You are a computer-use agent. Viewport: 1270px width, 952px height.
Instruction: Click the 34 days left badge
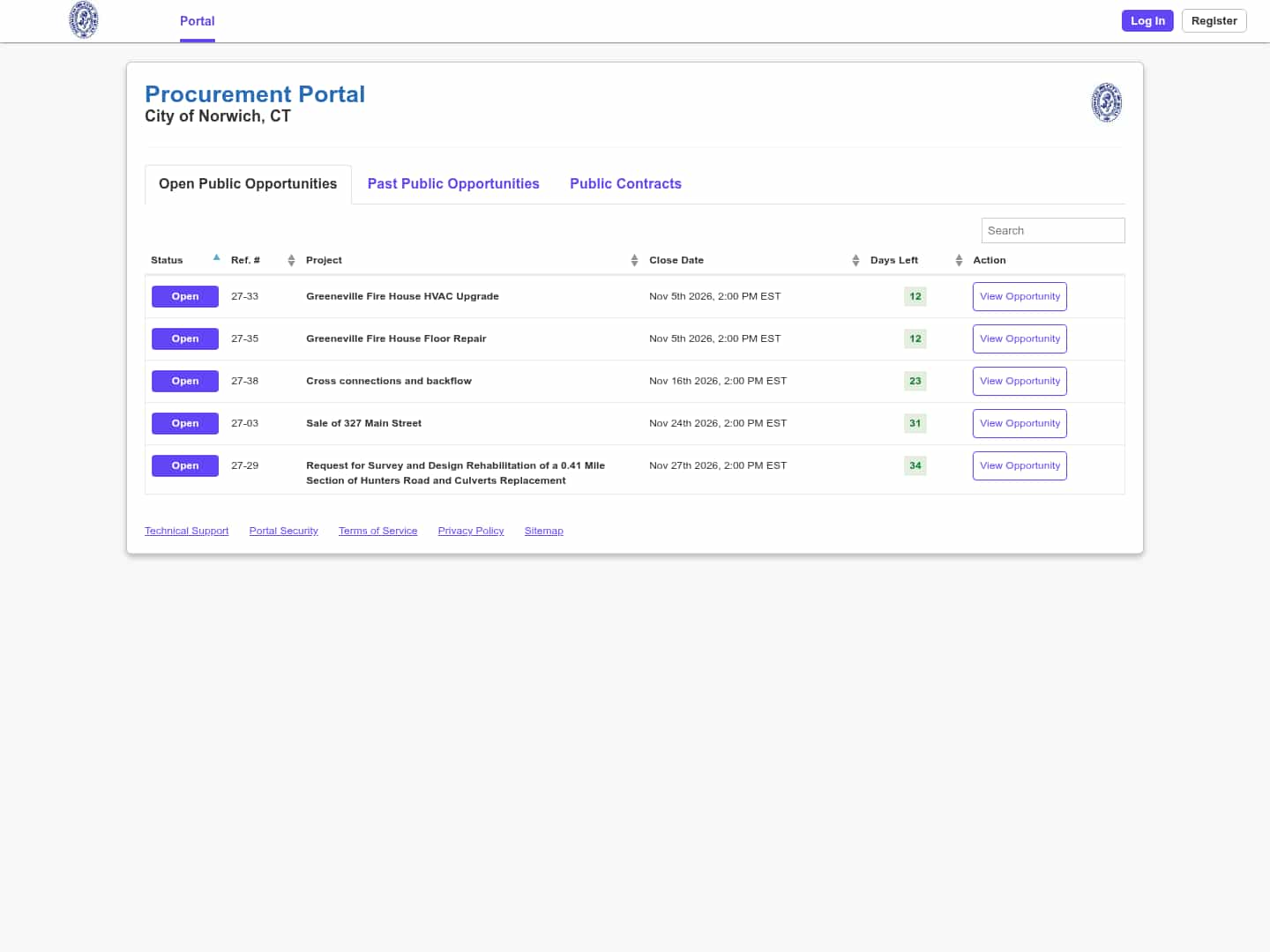pyautogui.click(x=915, y=466)
